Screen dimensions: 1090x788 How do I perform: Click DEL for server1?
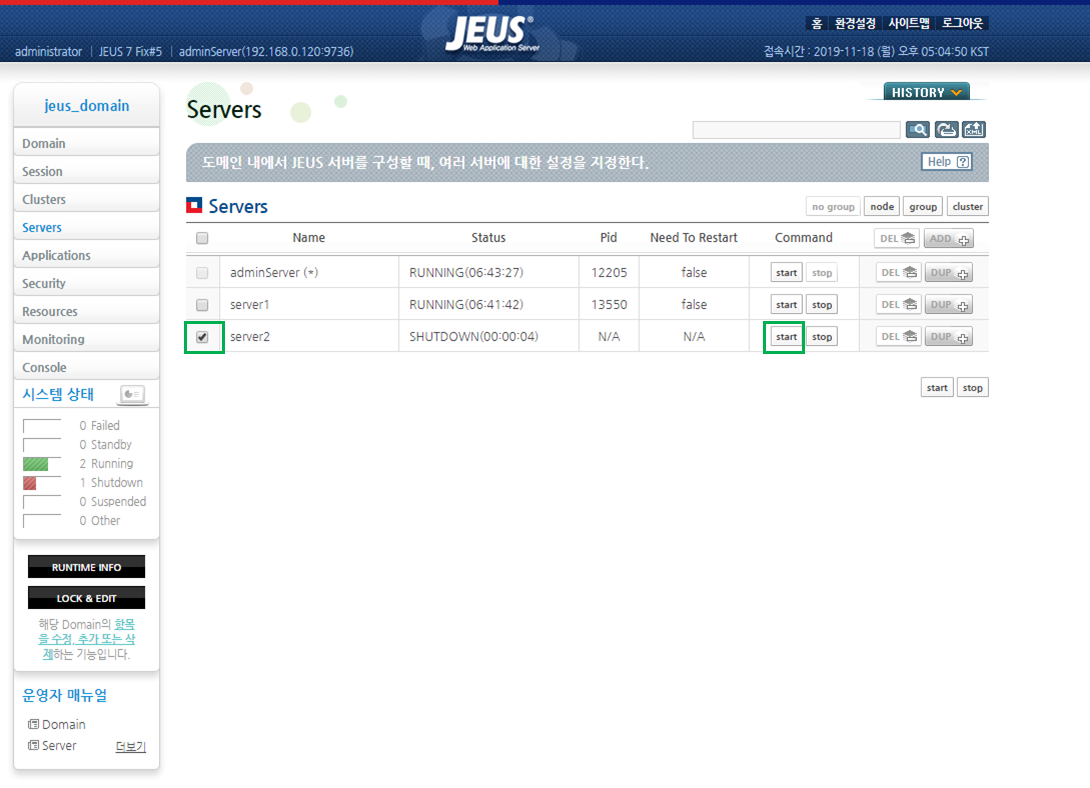pyautogui.click(x=898, y=304)
